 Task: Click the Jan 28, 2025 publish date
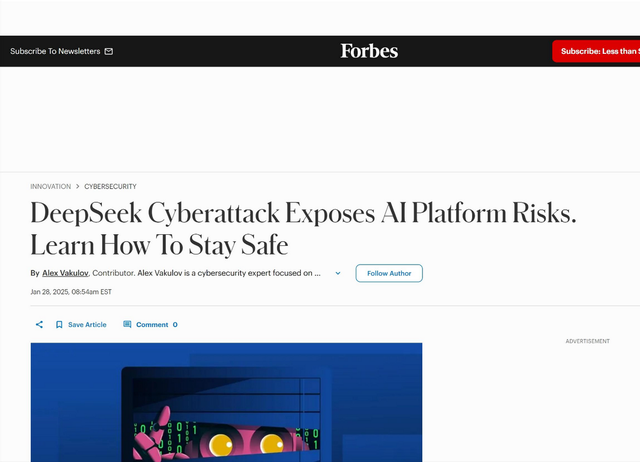click(70, 292)
